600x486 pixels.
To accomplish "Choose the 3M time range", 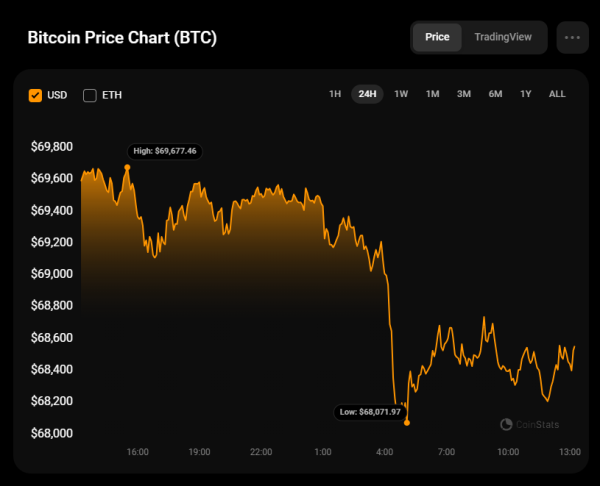I will pyautogui.click(x=464, y=94).
